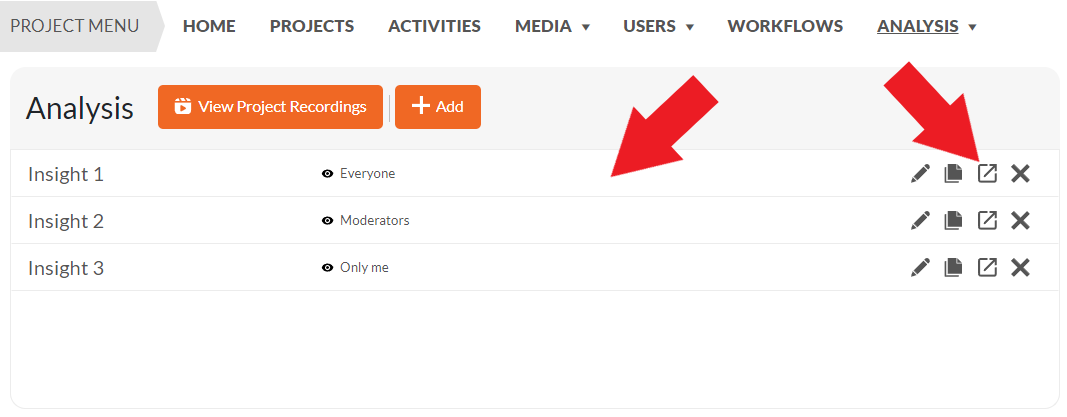This screenshot has height=417, width=1067.
Task: Open the WORKFLOWS menu item
Action: pos(785,27)
